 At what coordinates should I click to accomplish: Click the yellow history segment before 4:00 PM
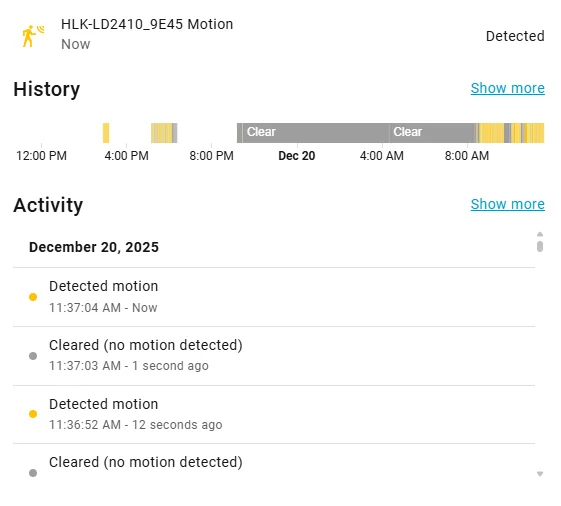click(106, 133)
